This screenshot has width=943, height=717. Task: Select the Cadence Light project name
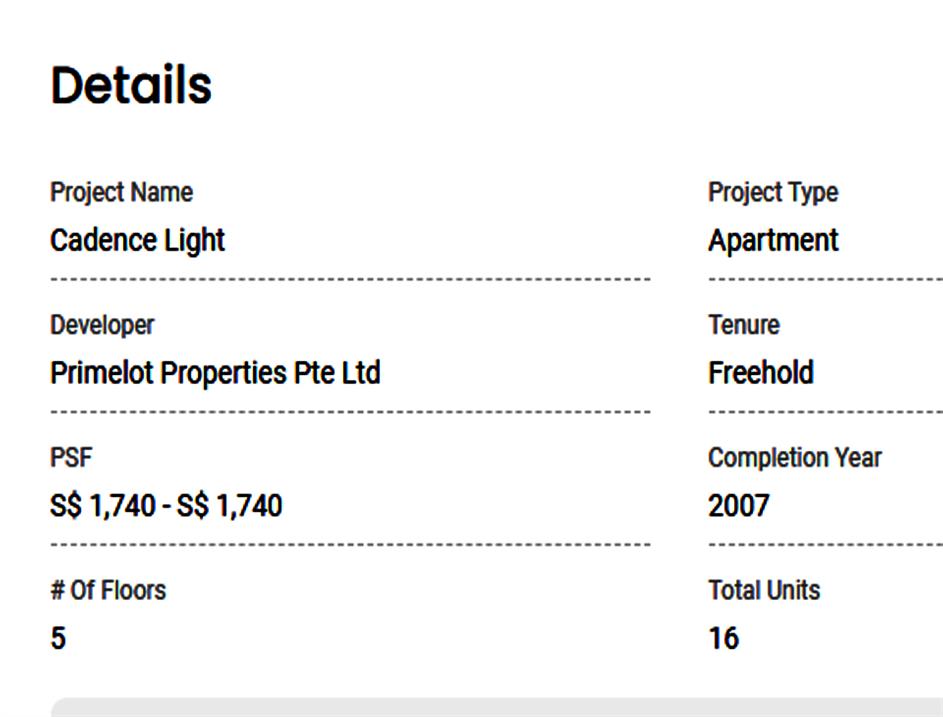click(137, 240)
